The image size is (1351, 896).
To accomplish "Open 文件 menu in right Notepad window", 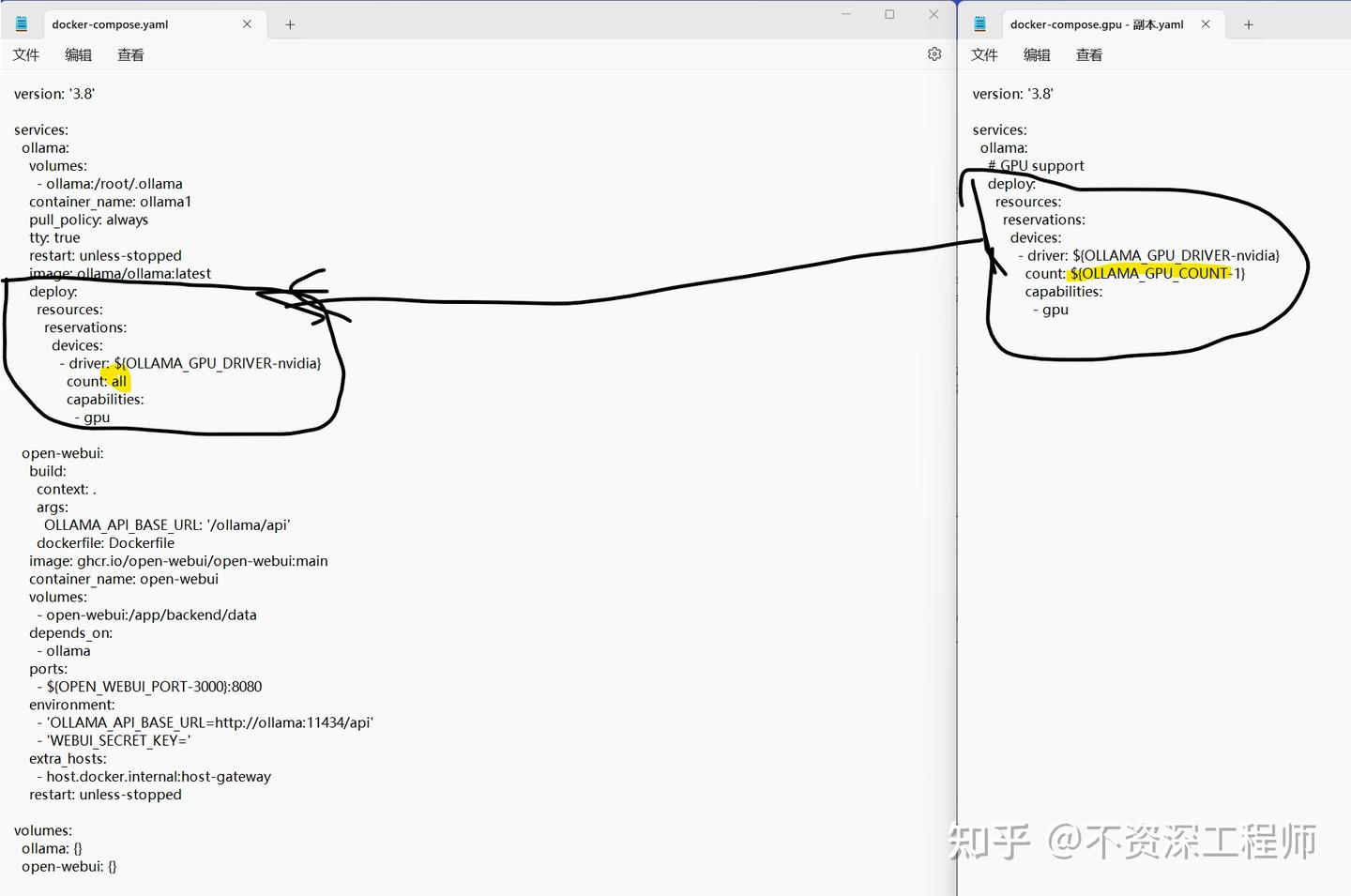I will (985, 55).
